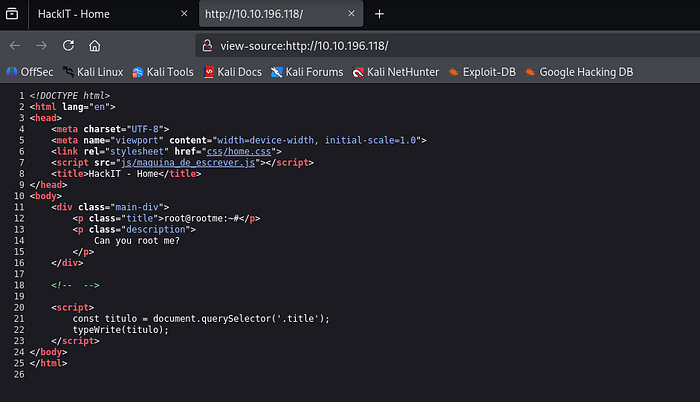This screenshot has width=700, height=402.
Task: Click the <!DOCTYPE html> line
Action: point(70,96)
